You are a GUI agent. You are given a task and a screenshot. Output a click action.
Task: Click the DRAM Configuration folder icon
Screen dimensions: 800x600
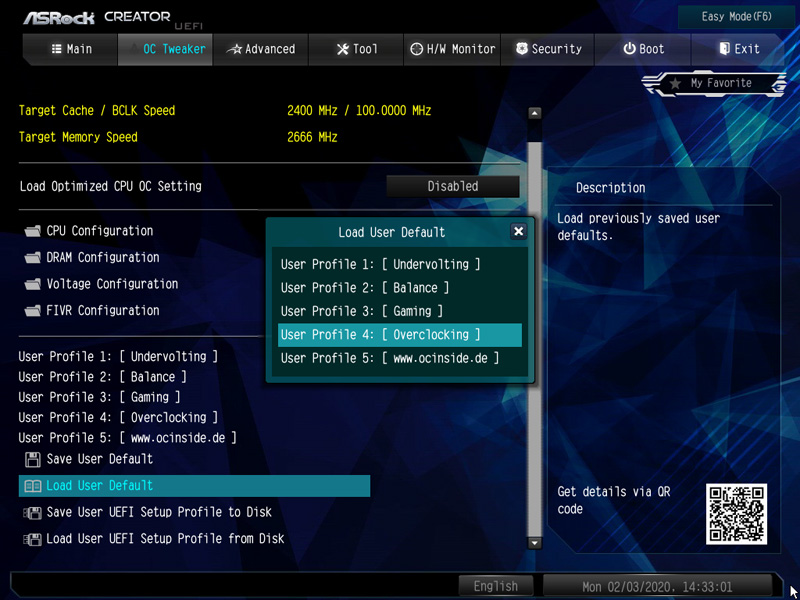(x=32, y=258)
